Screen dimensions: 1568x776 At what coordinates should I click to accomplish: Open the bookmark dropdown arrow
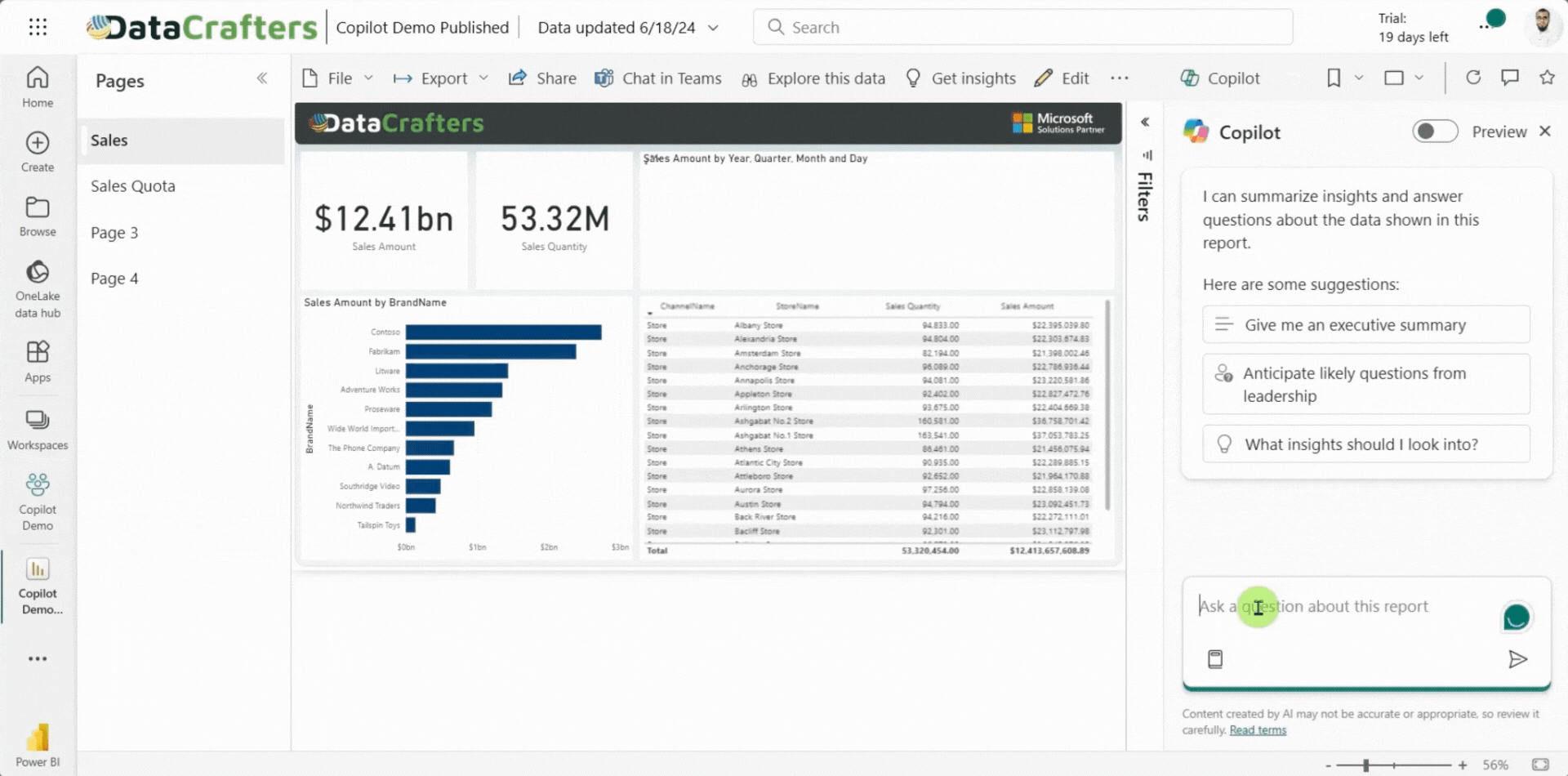tap(1359, 78)
